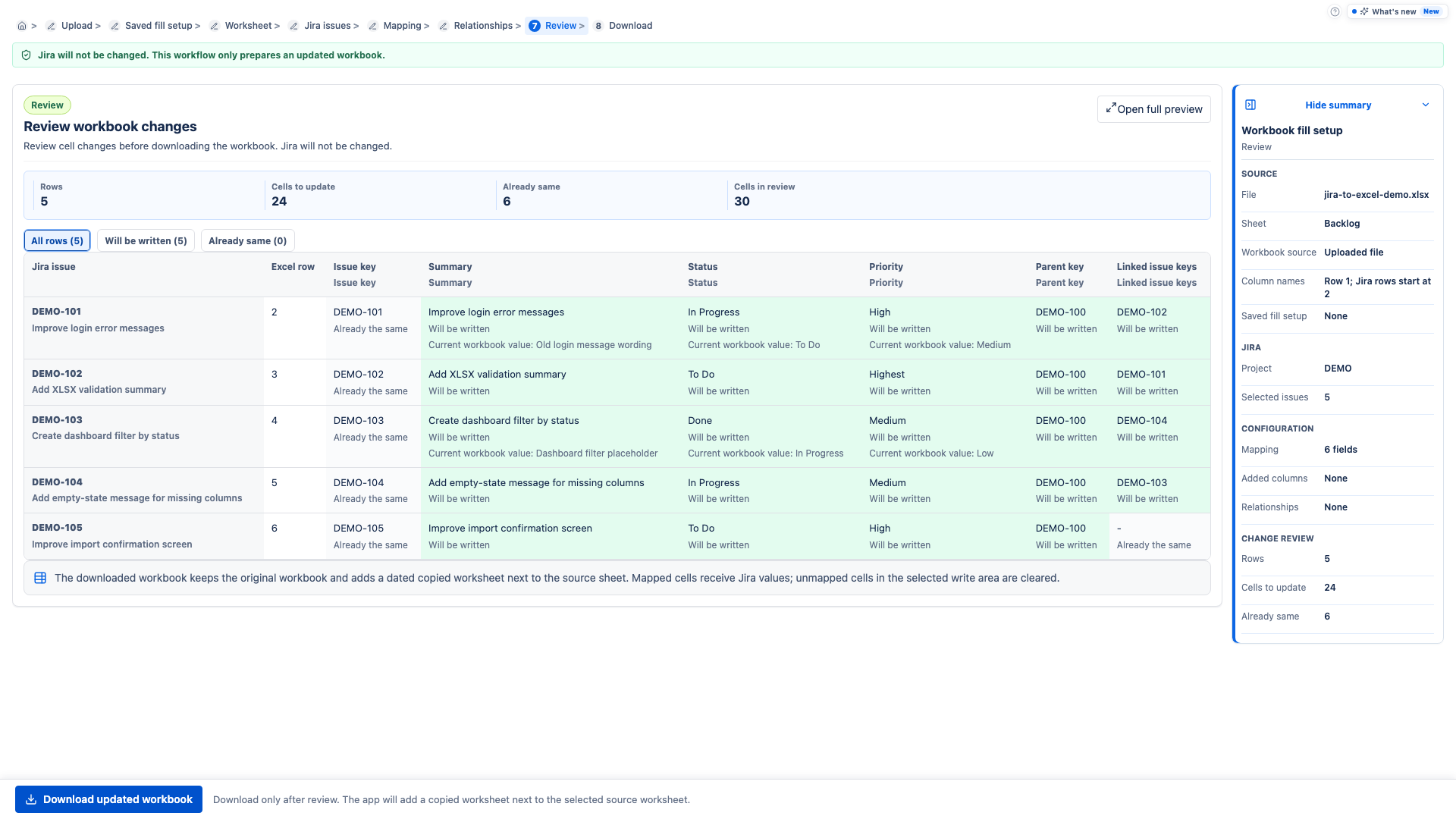
Task: Click the panel collapse icon beside Hide summary
Action: pyautogui.click(x=1250, y=105)
